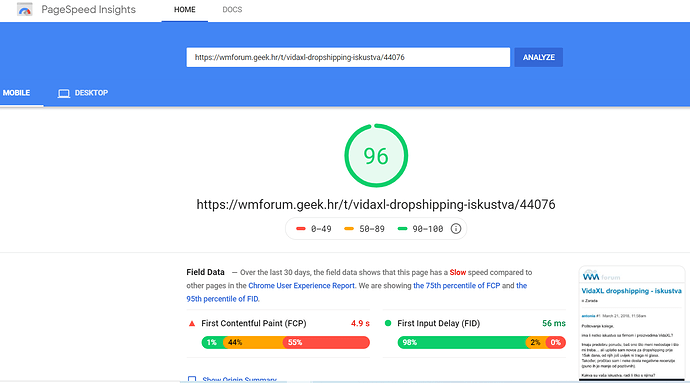Click the red FCP warning triangle icon
690x383 pixels.
[x=192, y=324]
